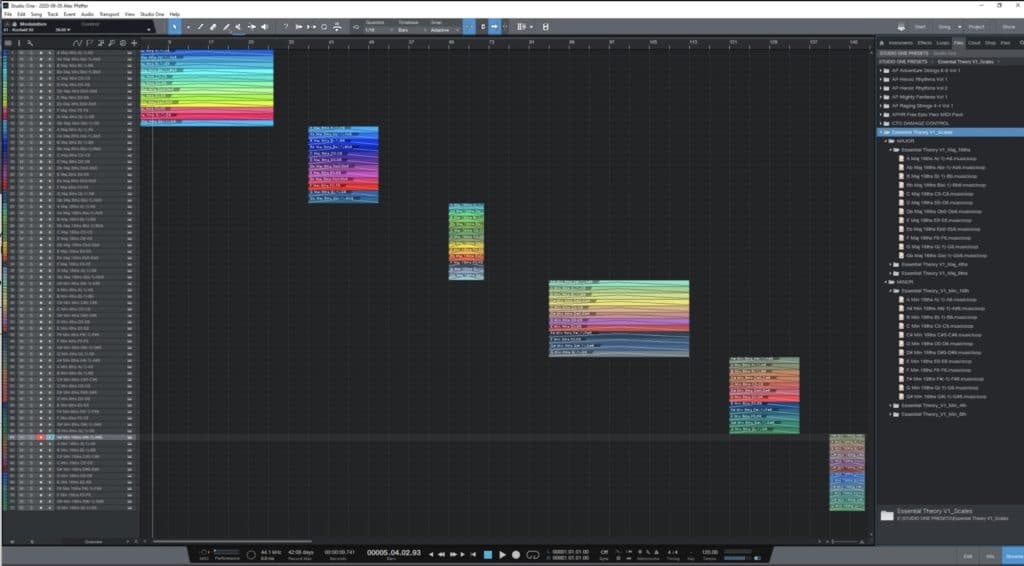
Task: Expand the CTS DAMAGE CONTROL folder
Action: [x=881, y=123]
